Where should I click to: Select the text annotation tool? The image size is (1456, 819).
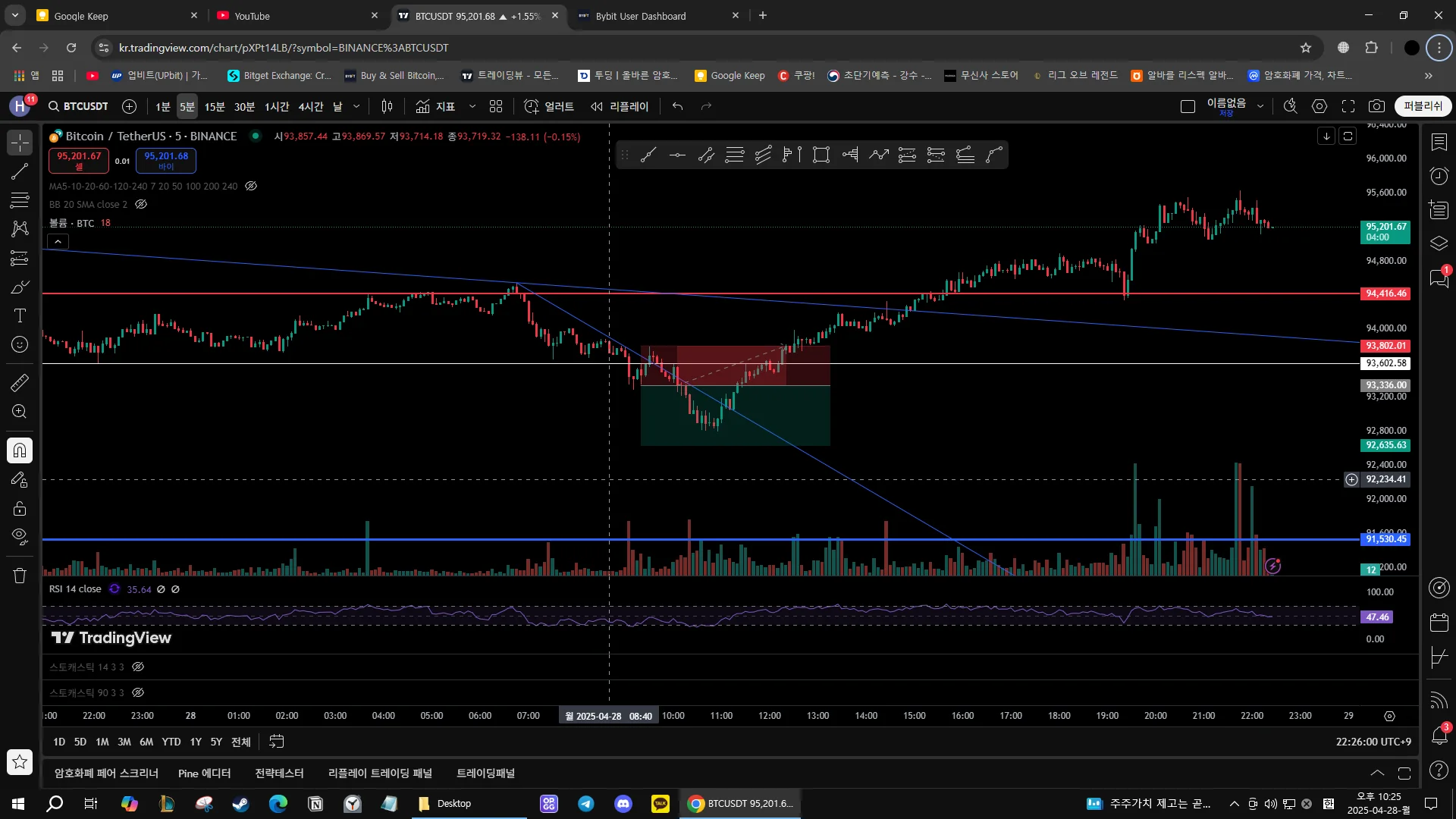pos(20,315)
